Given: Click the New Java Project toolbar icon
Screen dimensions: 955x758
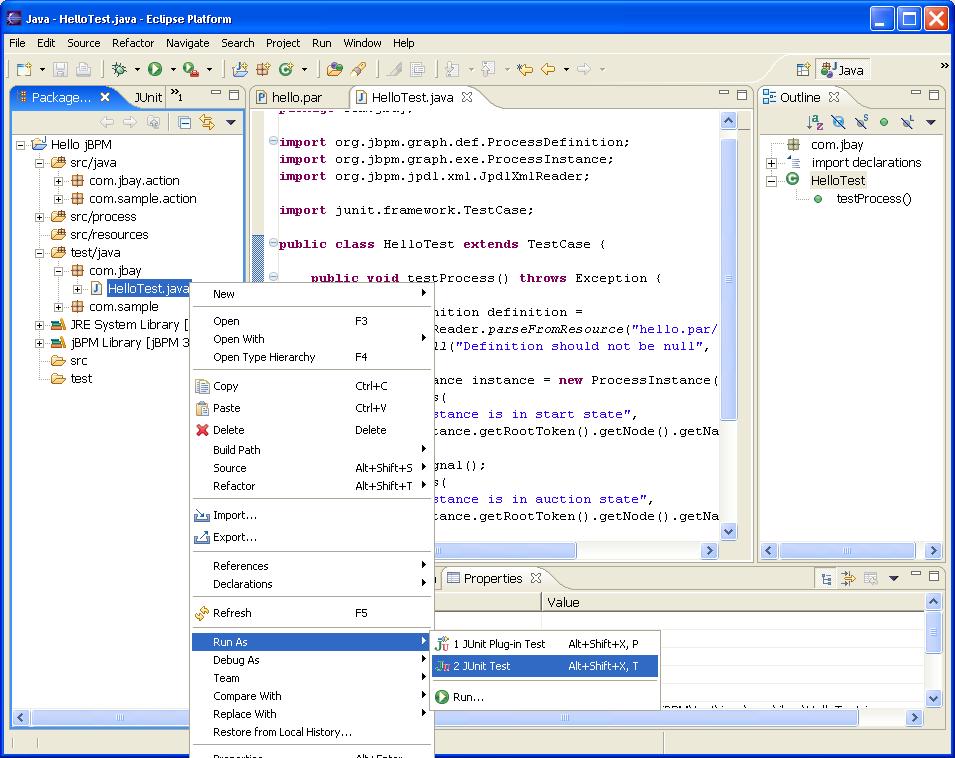Looking at the screenshot, I should 240,69.
